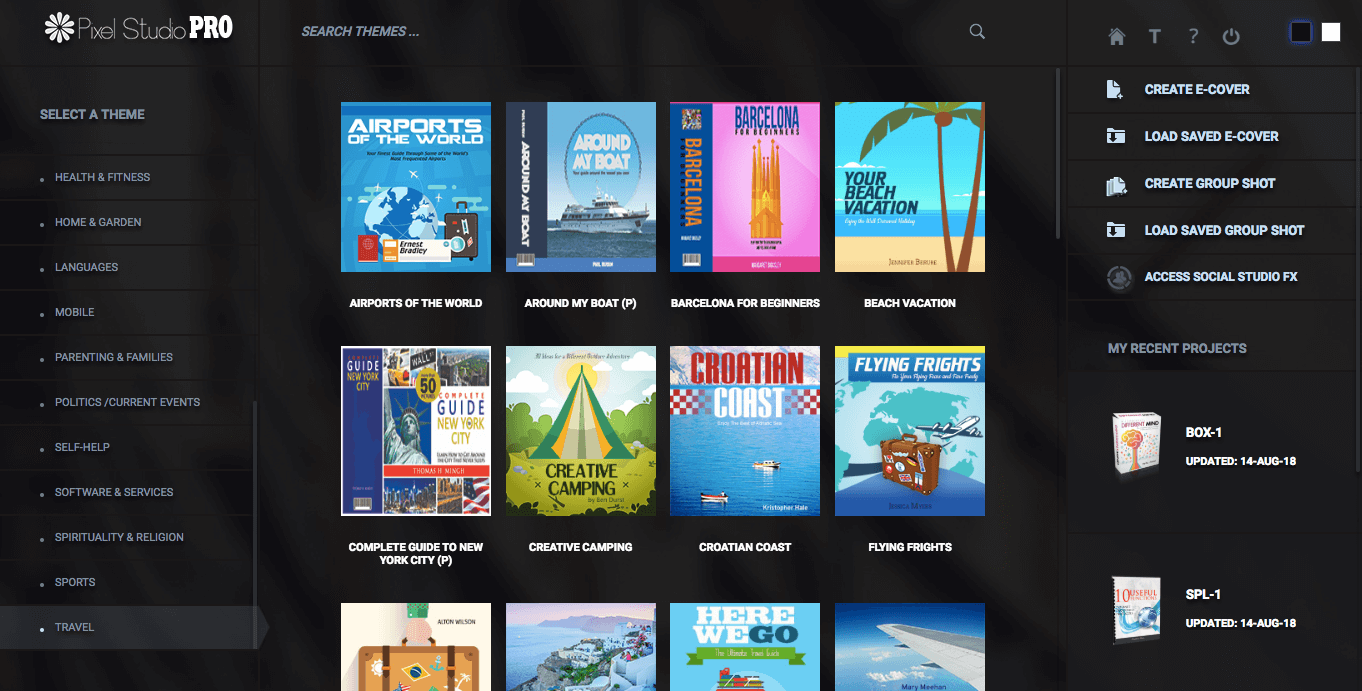This screenshot has height=691, width=1362.
Task: Click the 'AIRPORTS OF THE WORLD' title text
Action: 416,303
